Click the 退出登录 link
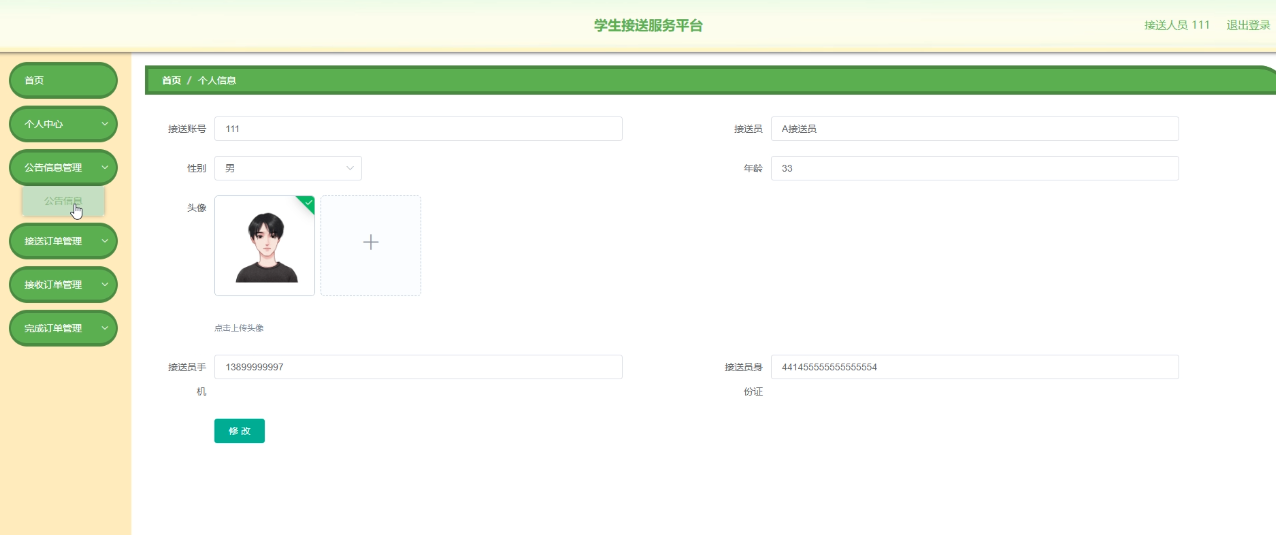The image size is (1276, 535). (x=1248, y=25)
